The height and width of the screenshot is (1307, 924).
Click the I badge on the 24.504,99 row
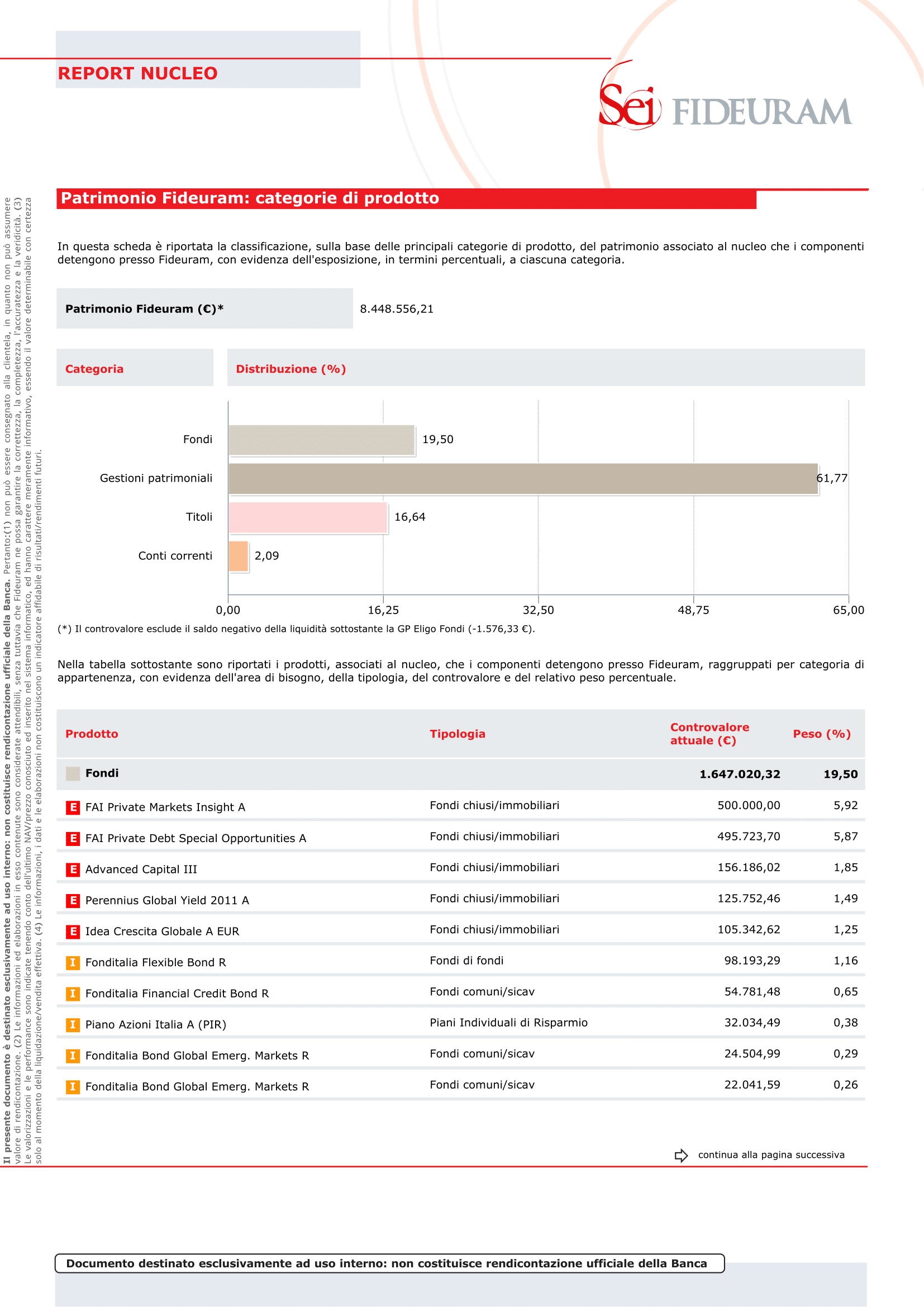click(x=73, y=1056)
